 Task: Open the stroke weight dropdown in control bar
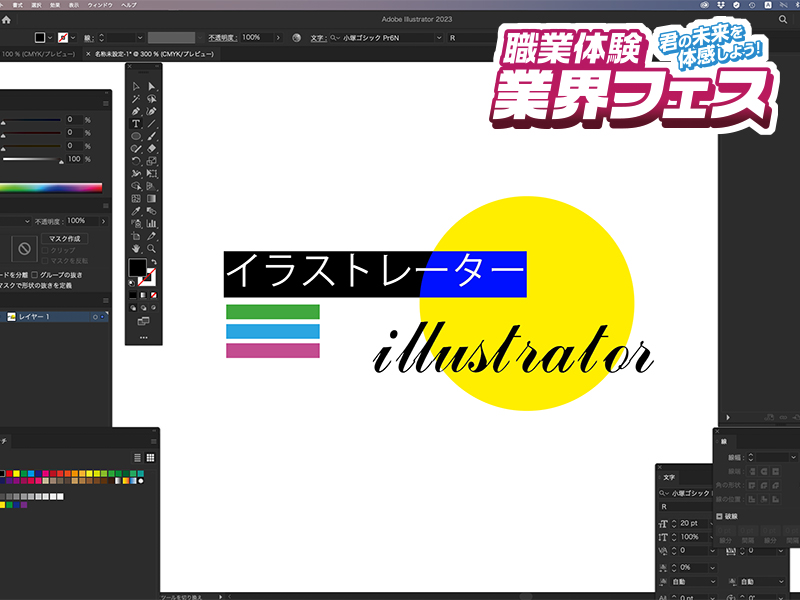coord(140,38)
